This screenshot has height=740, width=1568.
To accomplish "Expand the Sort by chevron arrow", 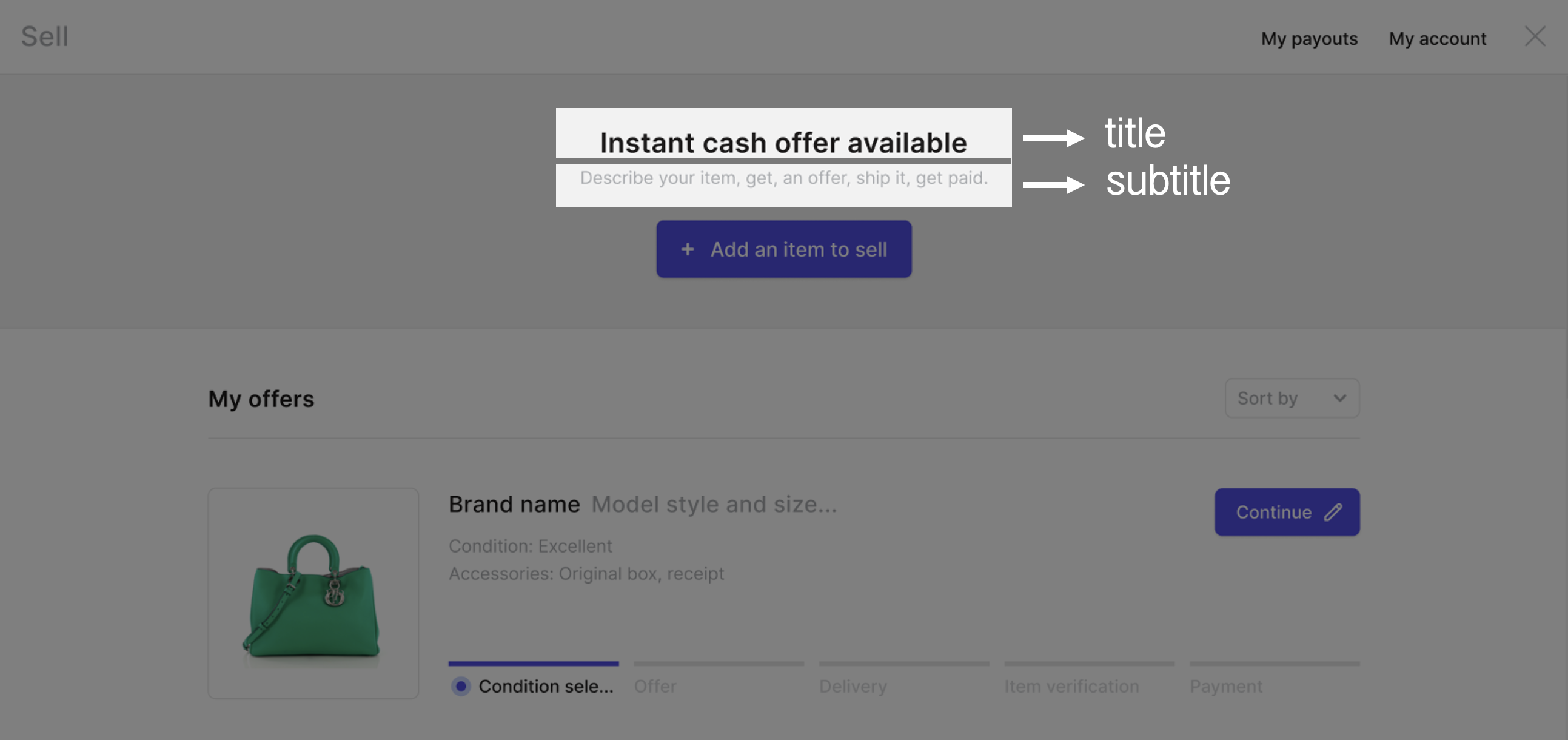I will click(1339, 399).
